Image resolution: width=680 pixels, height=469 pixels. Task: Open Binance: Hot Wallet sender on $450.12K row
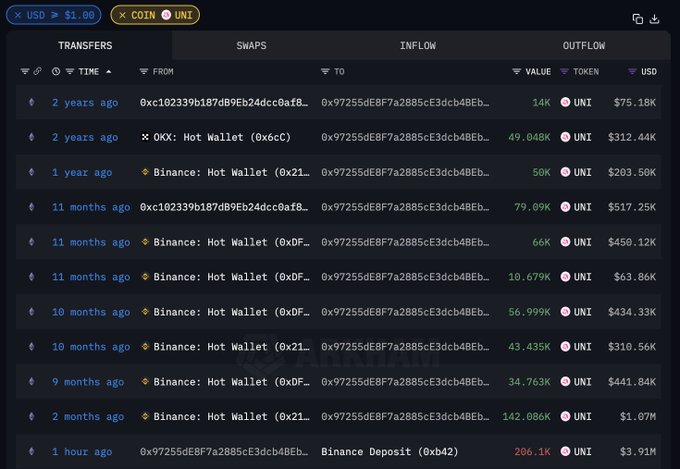(231, 243)
